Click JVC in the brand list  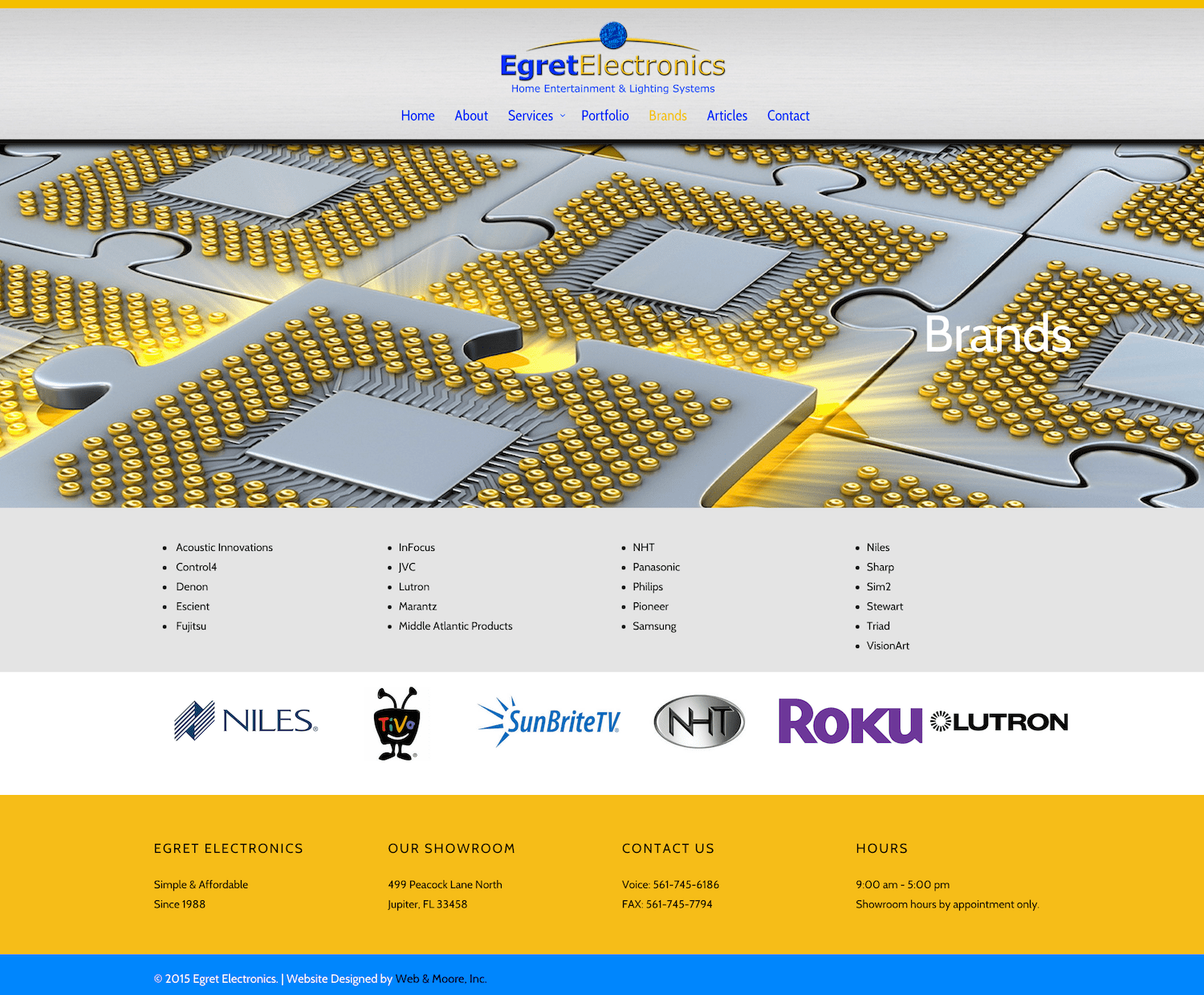point(407,567)
